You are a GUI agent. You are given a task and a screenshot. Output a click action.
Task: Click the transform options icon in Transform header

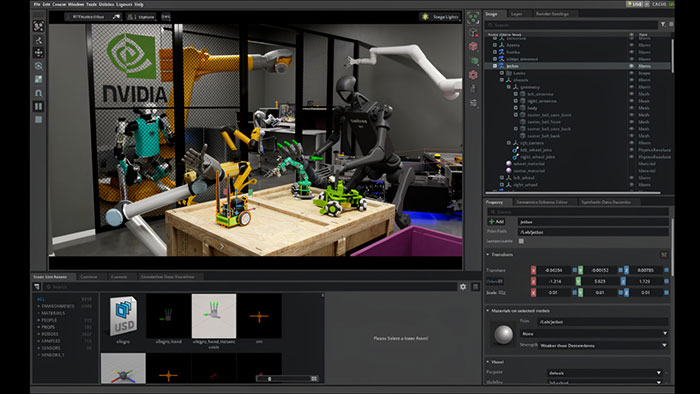pyautogui.click(x=663, y=255)
